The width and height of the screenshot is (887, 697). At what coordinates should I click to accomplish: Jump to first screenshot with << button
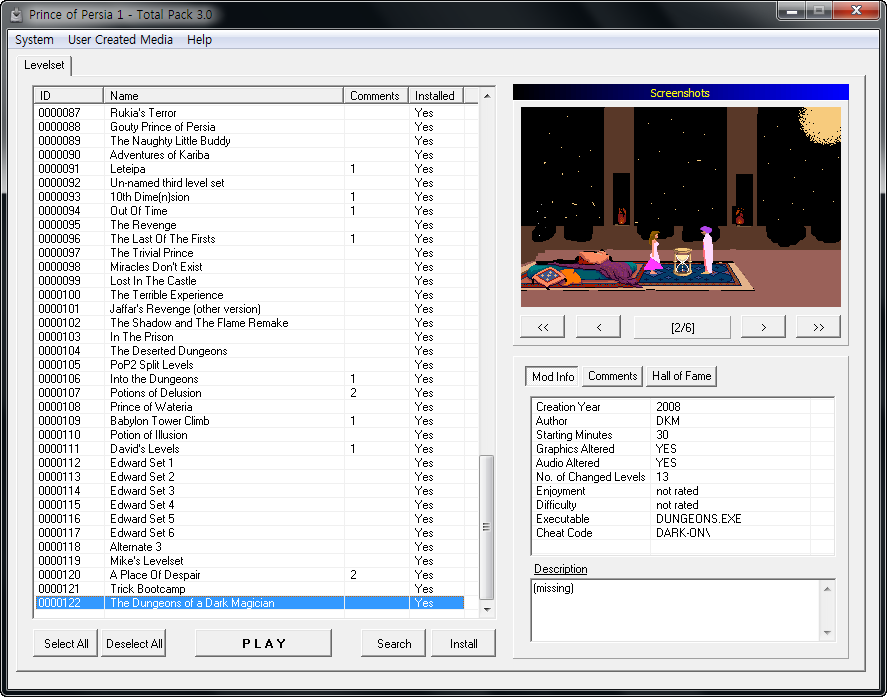click(542, 327)
